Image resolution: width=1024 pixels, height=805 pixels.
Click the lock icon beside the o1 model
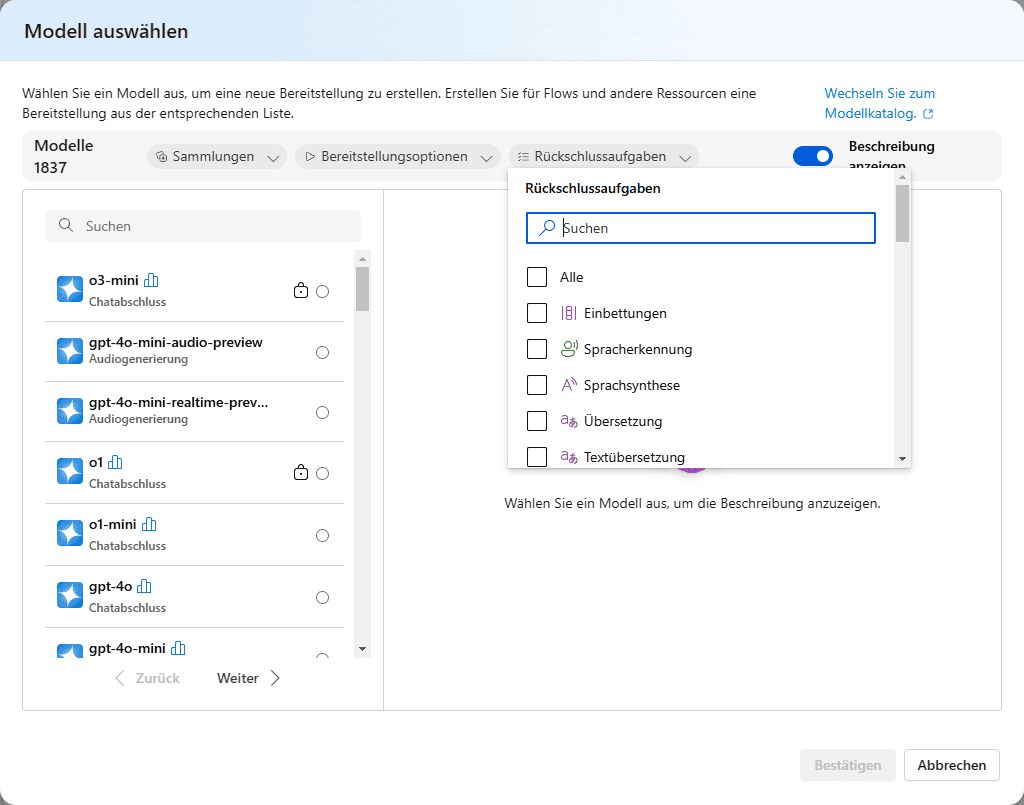(x=300, y=473)
